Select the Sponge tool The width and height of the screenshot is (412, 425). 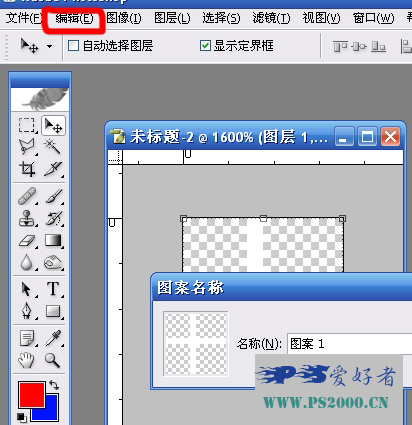click(53, 262)
